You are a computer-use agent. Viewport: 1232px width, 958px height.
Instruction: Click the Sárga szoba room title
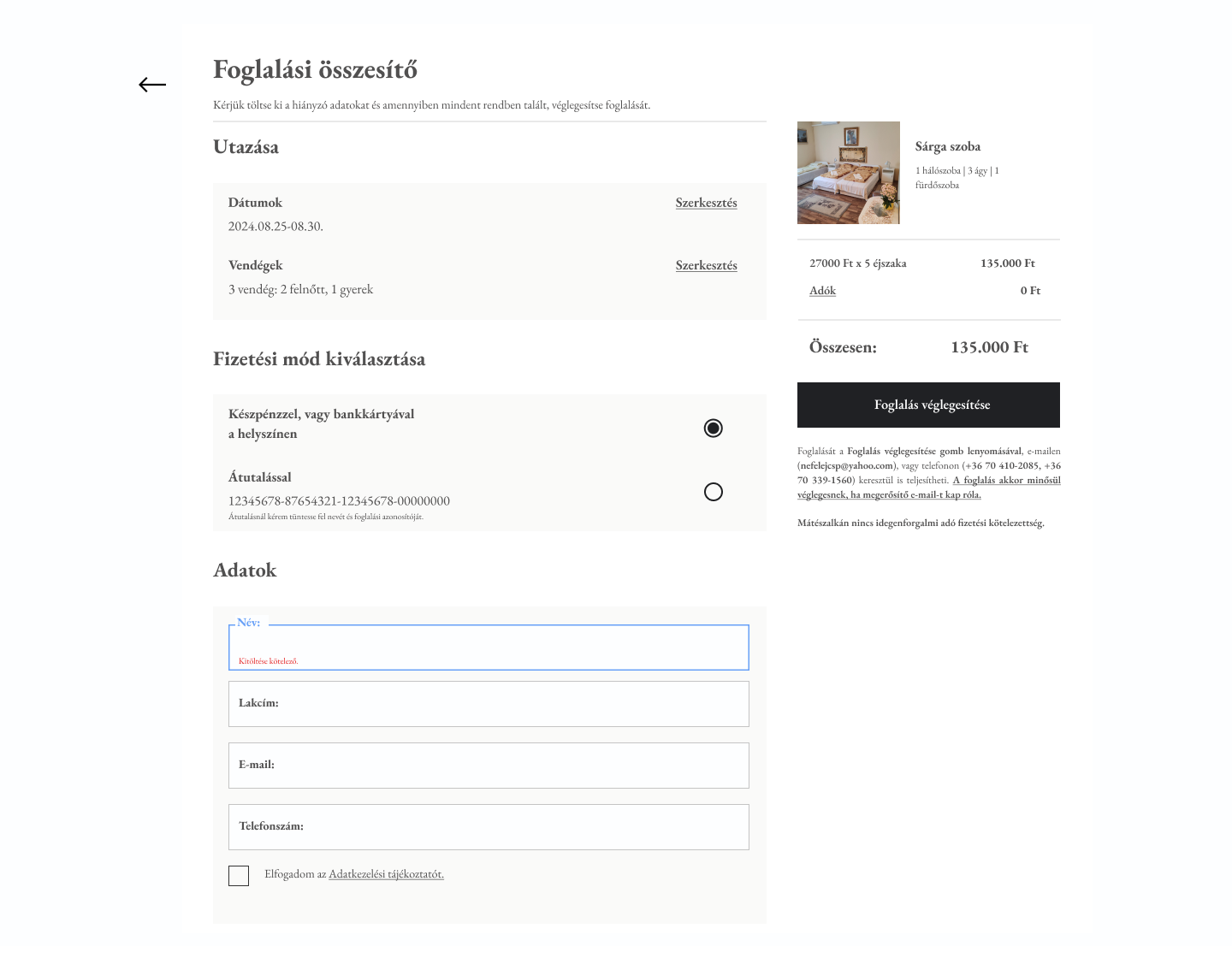pyautogui.click(x=947, y=146)
